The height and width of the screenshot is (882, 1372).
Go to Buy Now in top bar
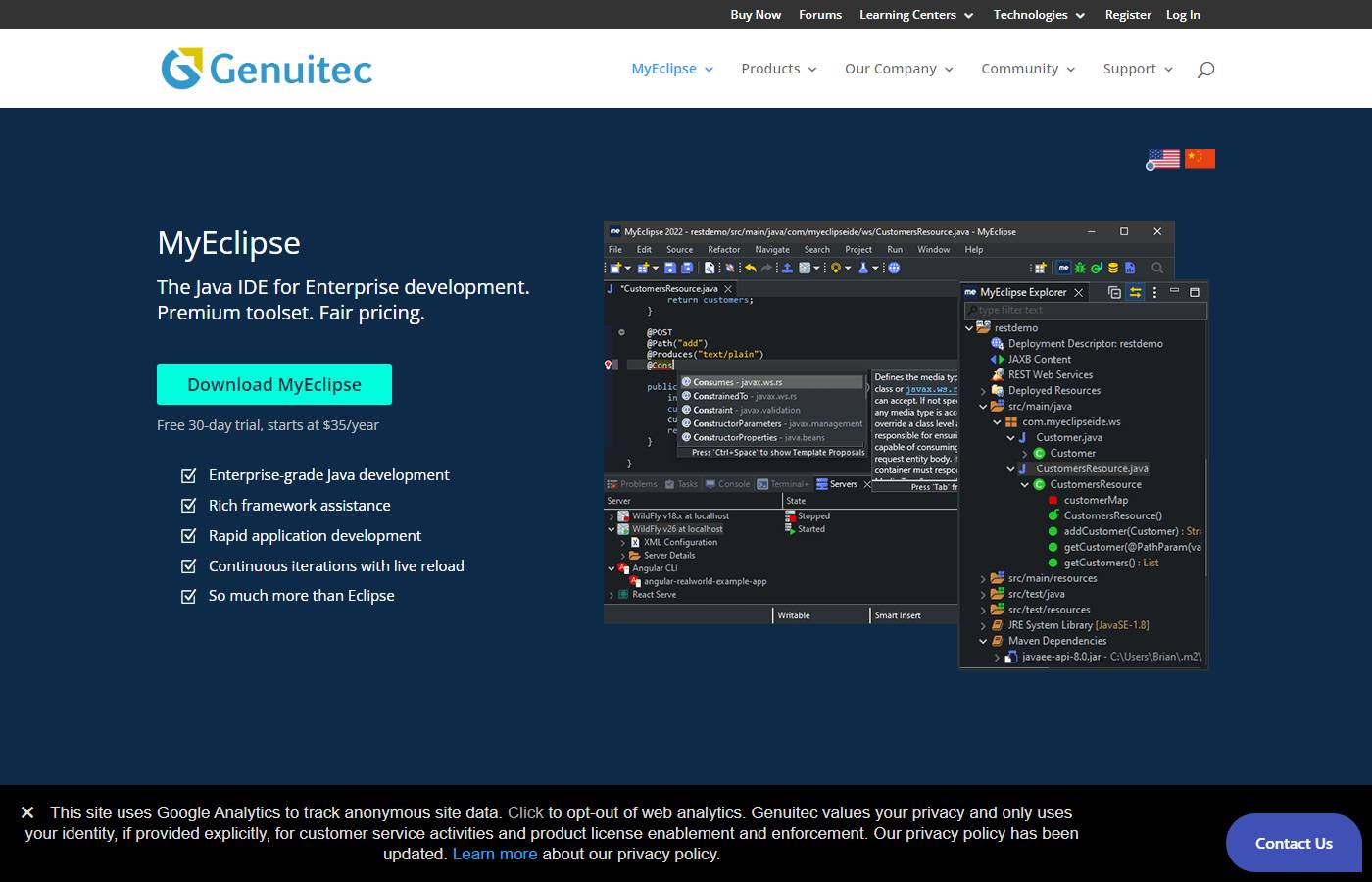[x=756, y=15]
